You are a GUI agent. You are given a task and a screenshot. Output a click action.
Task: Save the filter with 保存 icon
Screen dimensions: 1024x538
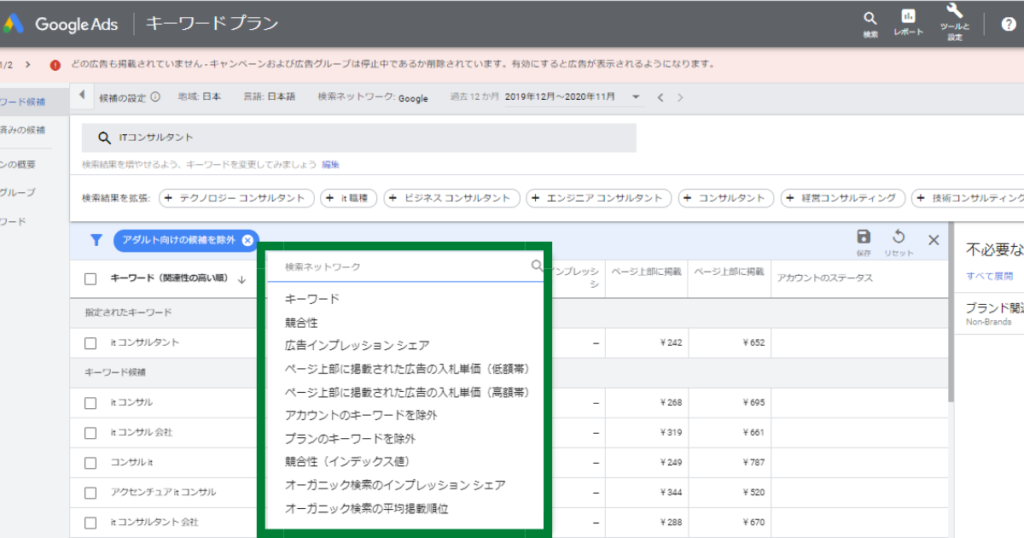863,237
